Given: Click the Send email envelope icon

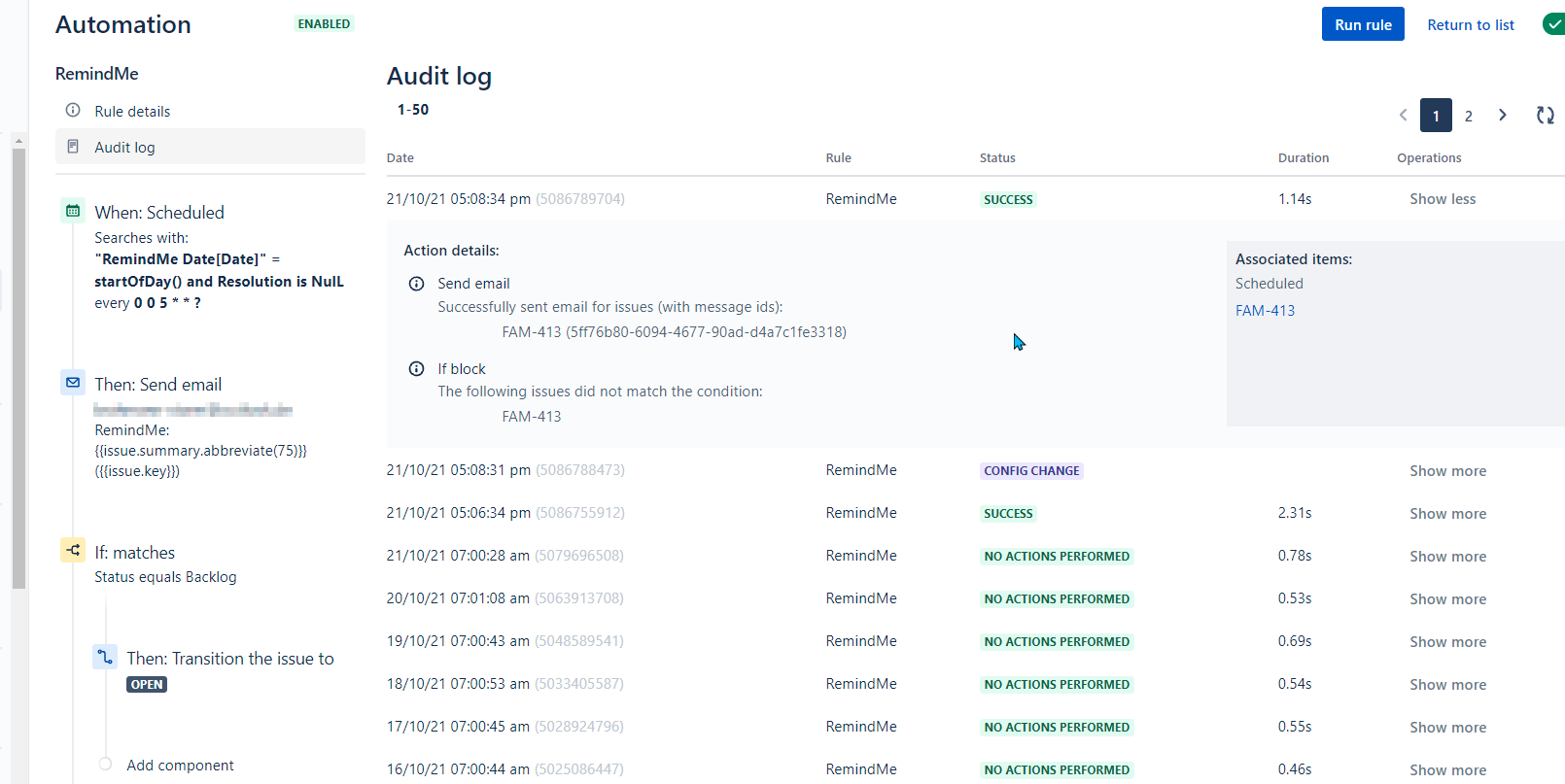Looking at the screenshot, I should [73, 383].
